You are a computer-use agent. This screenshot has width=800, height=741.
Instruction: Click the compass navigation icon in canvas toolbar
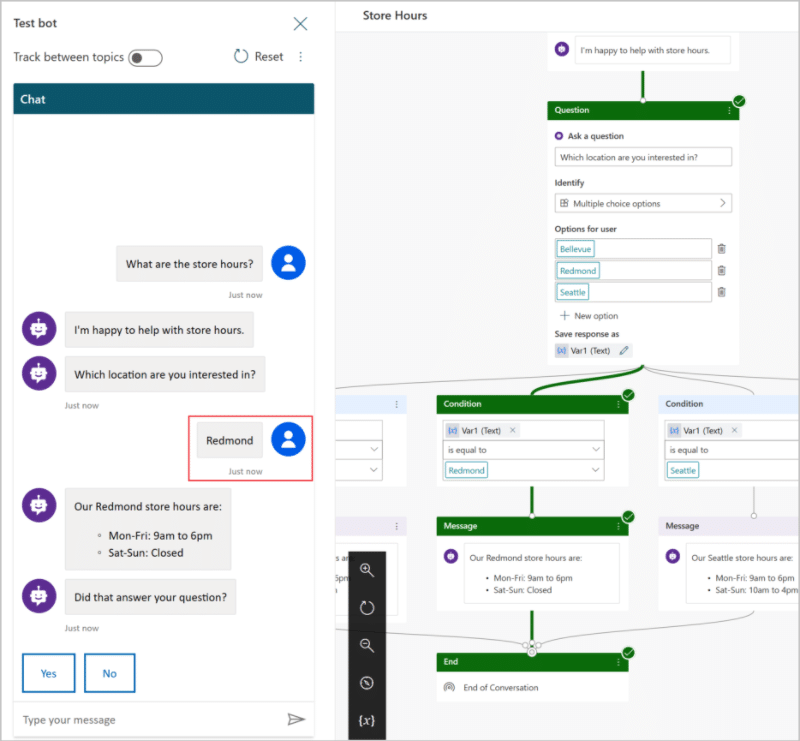click(x=367, y=683)
